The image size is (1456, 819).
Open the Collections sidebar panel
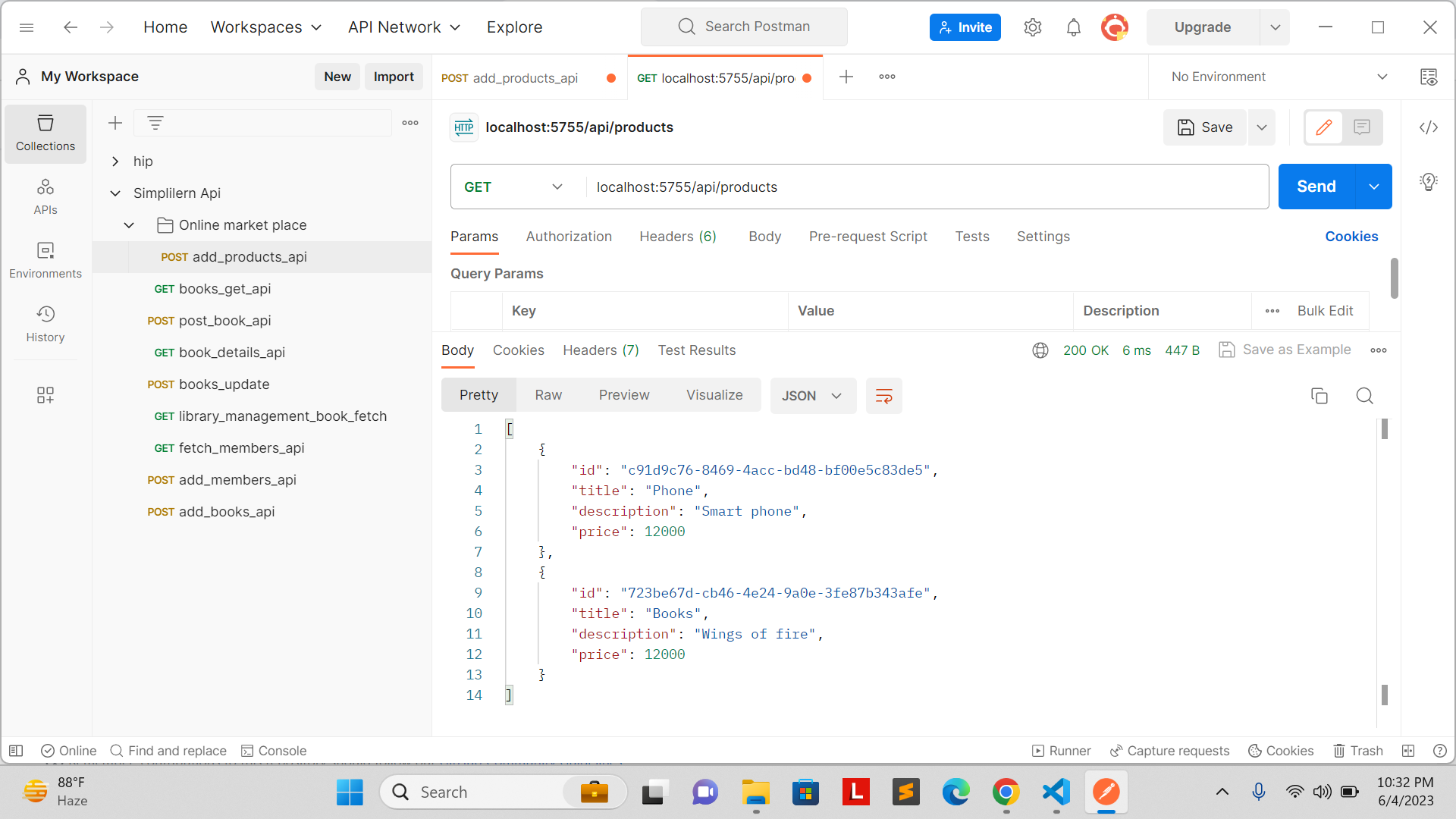[x=45, y=133]
